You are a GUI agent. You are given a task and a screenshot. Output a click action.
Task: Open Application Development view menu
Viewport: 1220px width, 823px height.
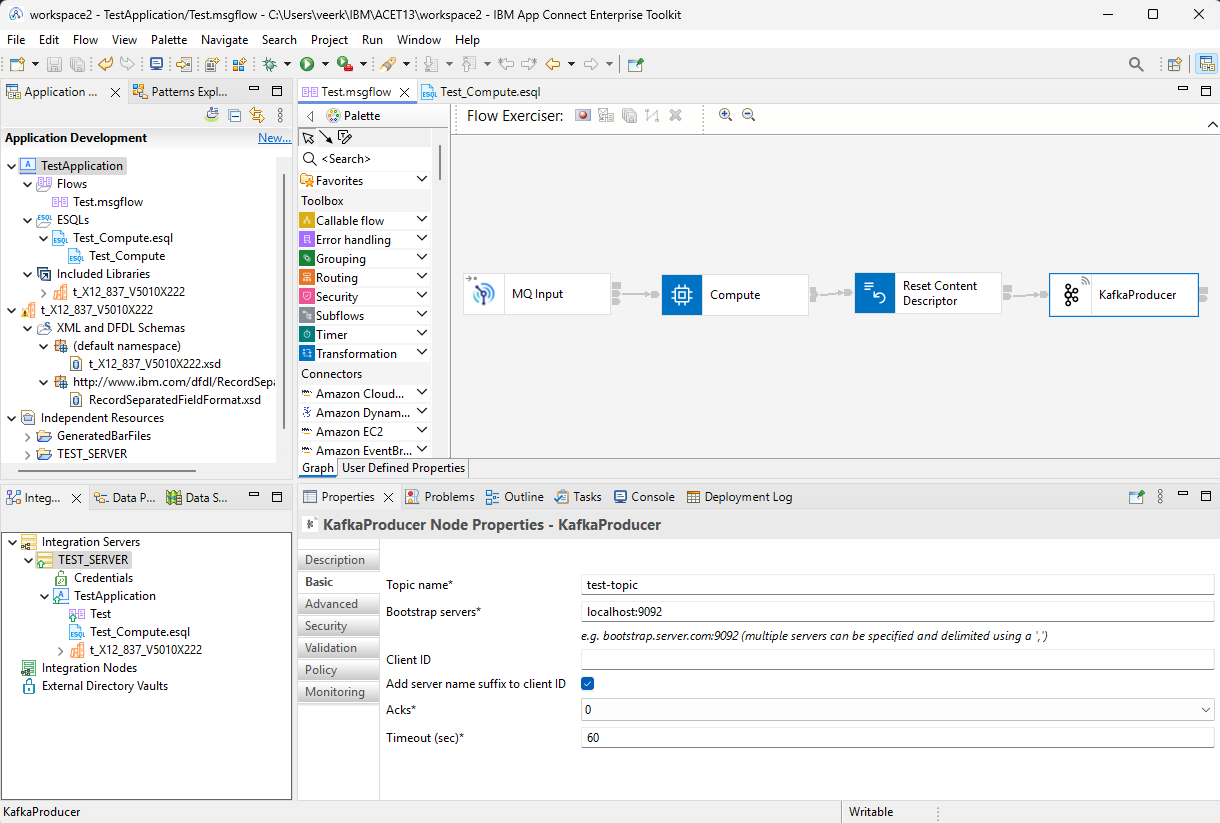(x=280, y=116)
